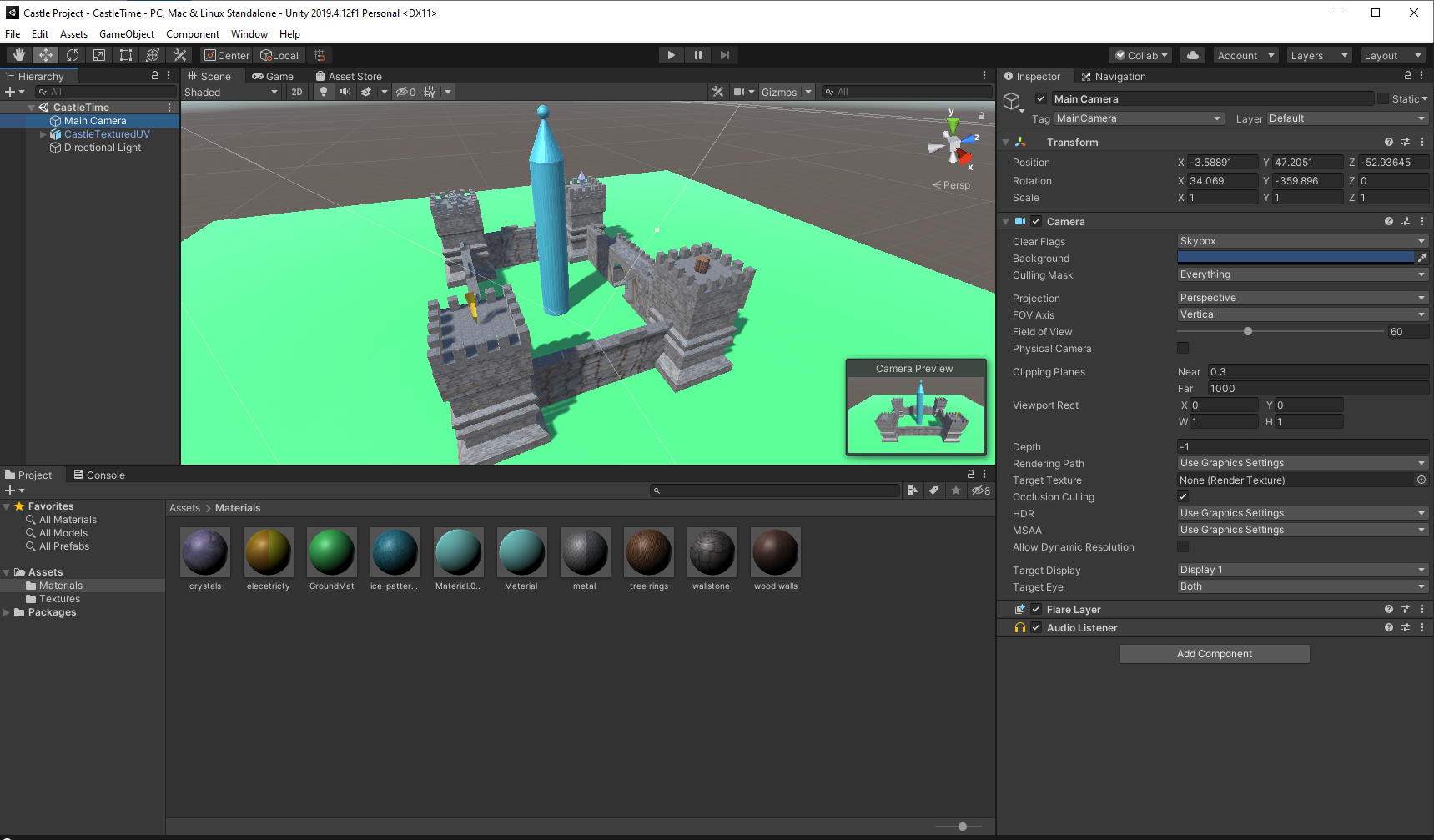Open scene component tools icon

pyautogui.click(x=717, y=92)
